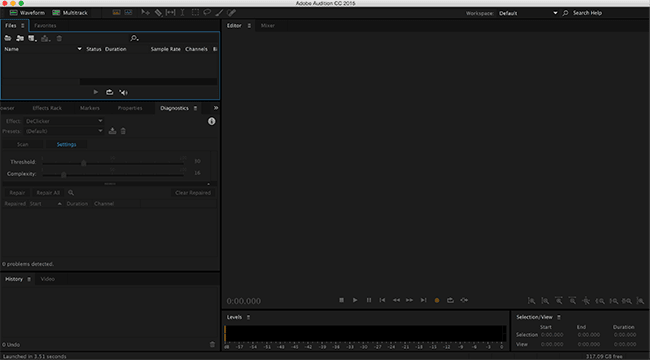Switch to the Properties tab
This screenshot has height=360, width=650.
pyautogui.click(x=130, y=108)
